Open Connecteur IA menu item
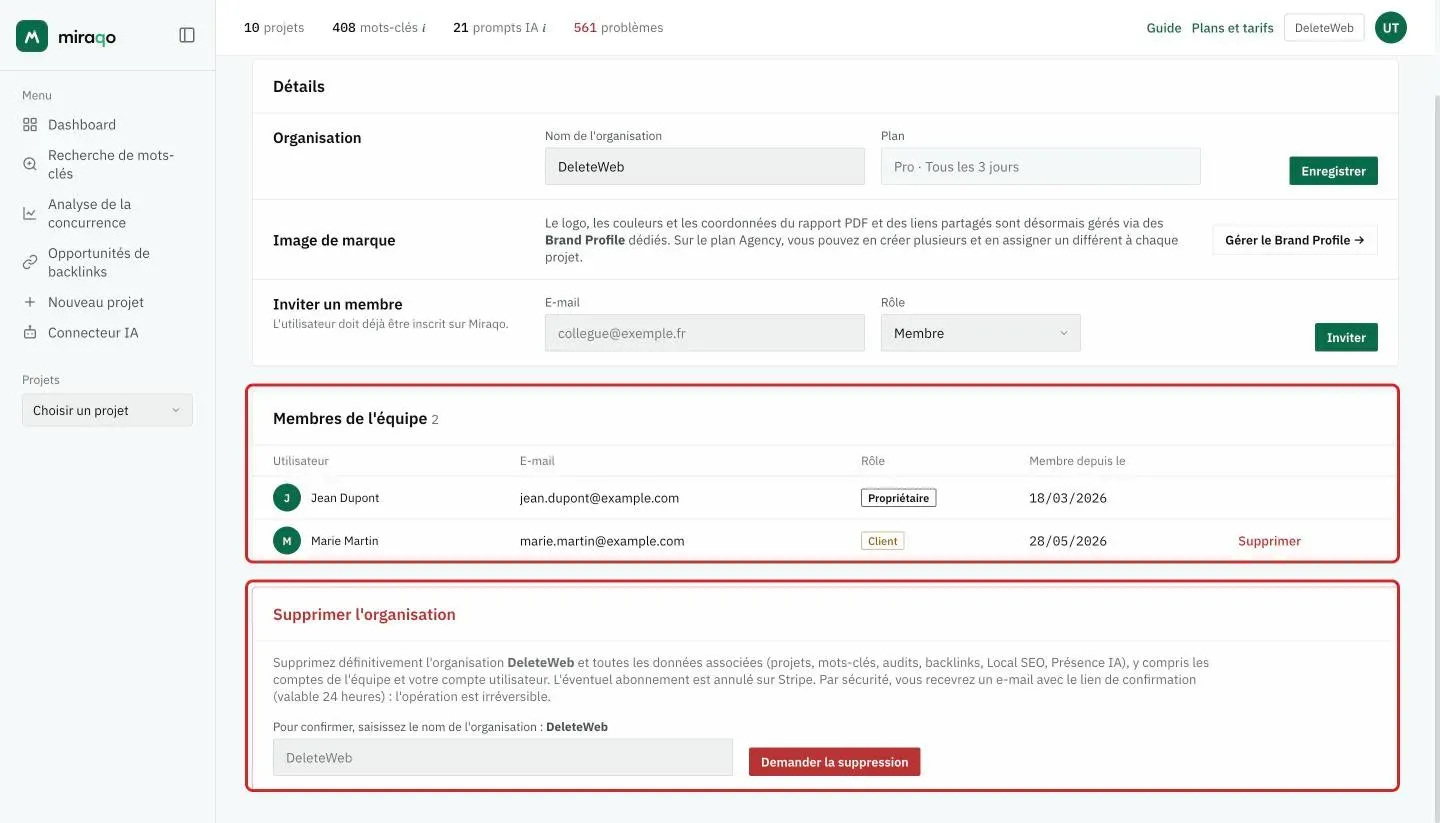The height and width of the screenshot is (823, 1440). click(x=93, y=333)
